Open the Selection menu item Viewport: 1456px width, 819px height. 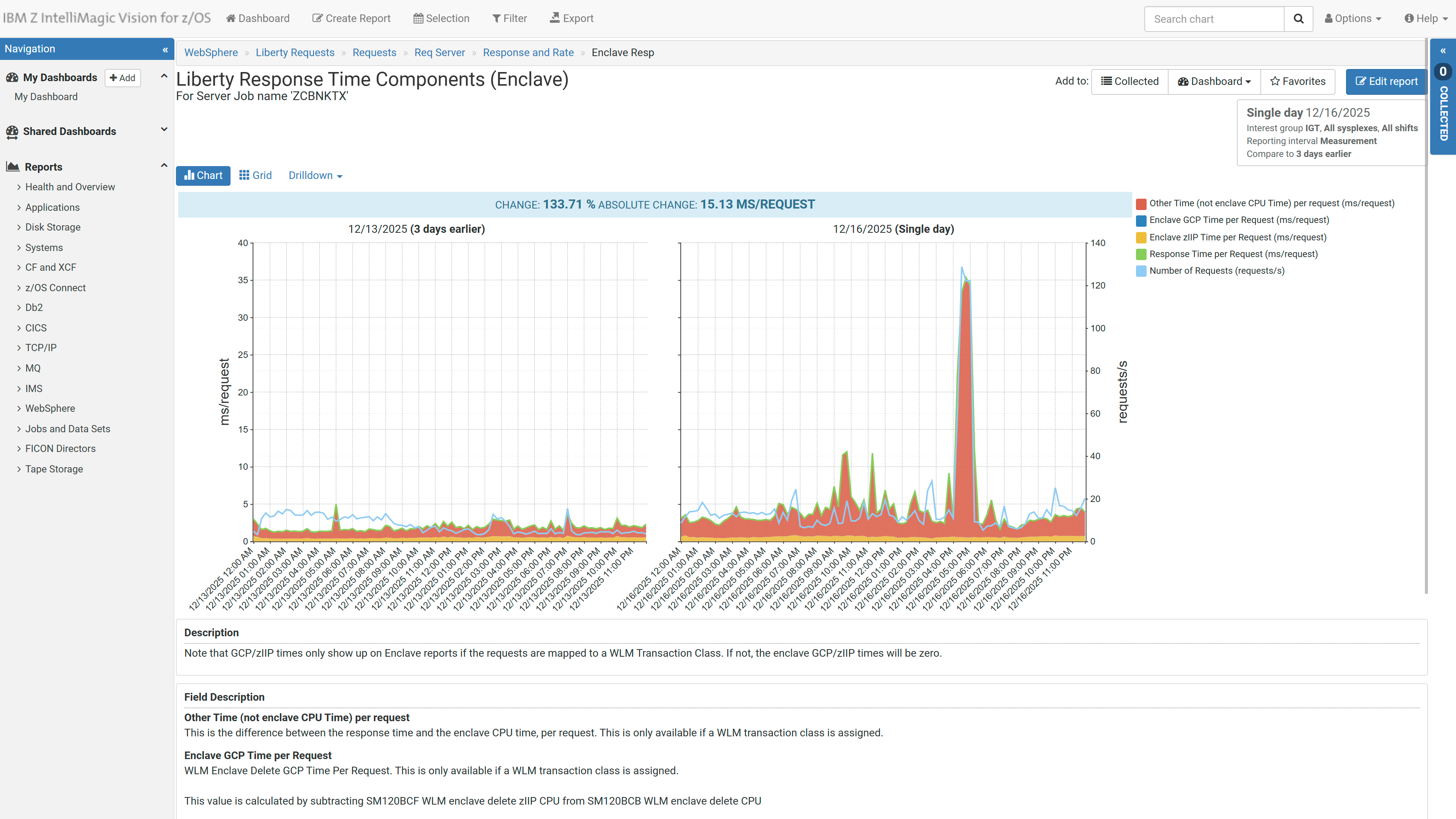point(441,19)
